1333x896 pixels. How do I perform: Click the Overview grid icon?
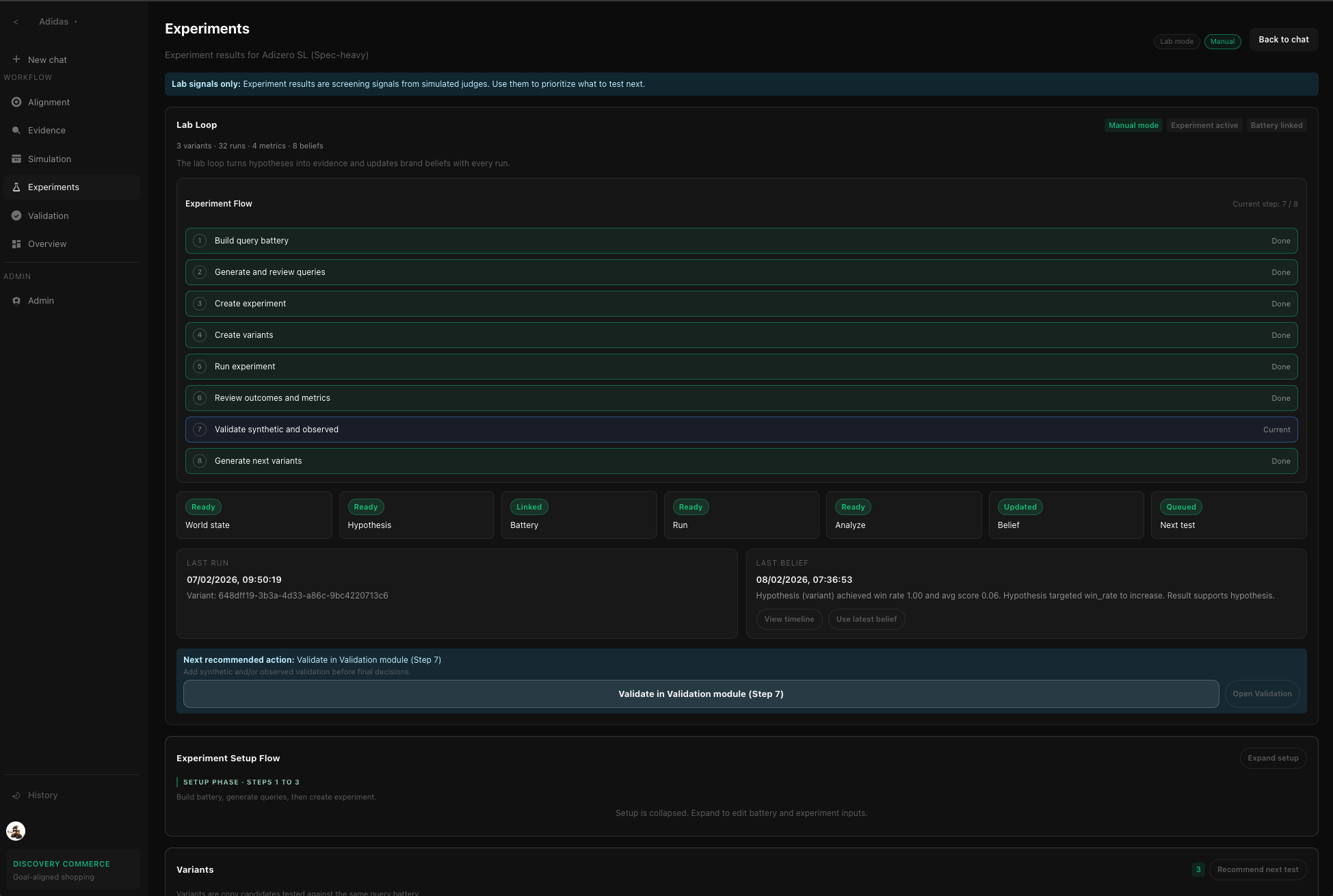16,243
